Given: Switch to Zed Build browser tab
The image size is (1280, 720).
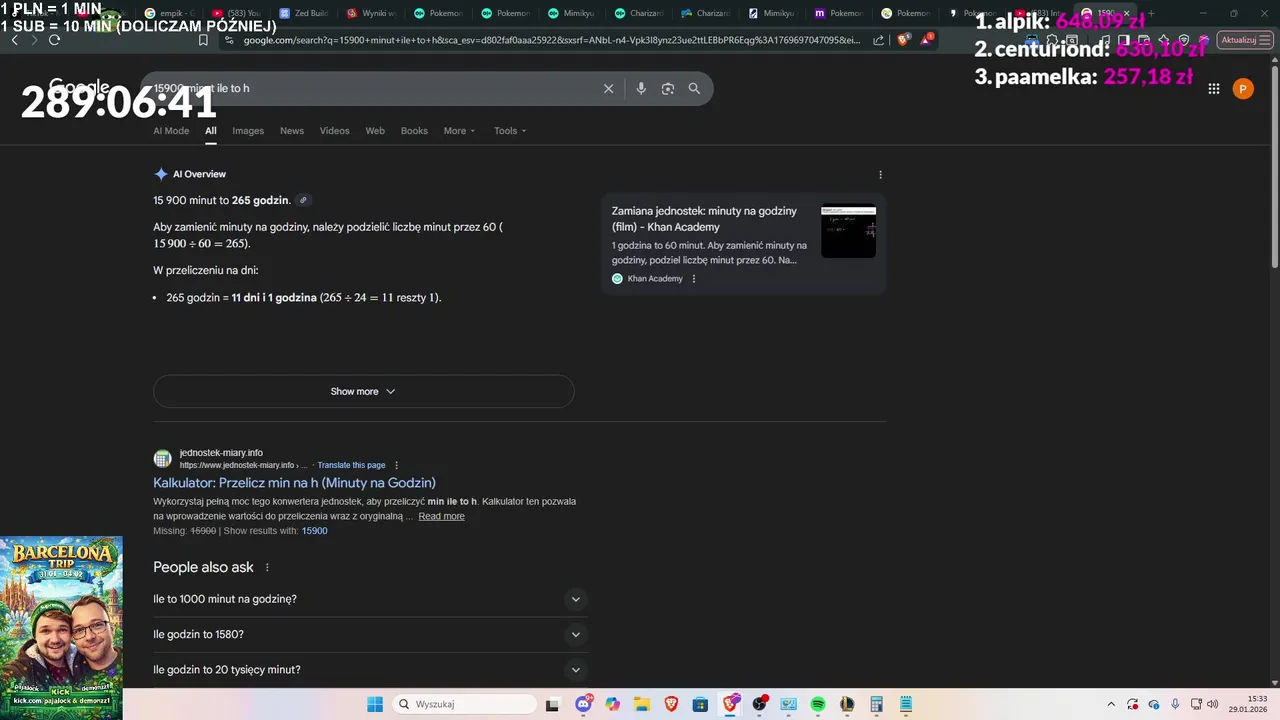Looking at the screenshot, I should point(304,13).
